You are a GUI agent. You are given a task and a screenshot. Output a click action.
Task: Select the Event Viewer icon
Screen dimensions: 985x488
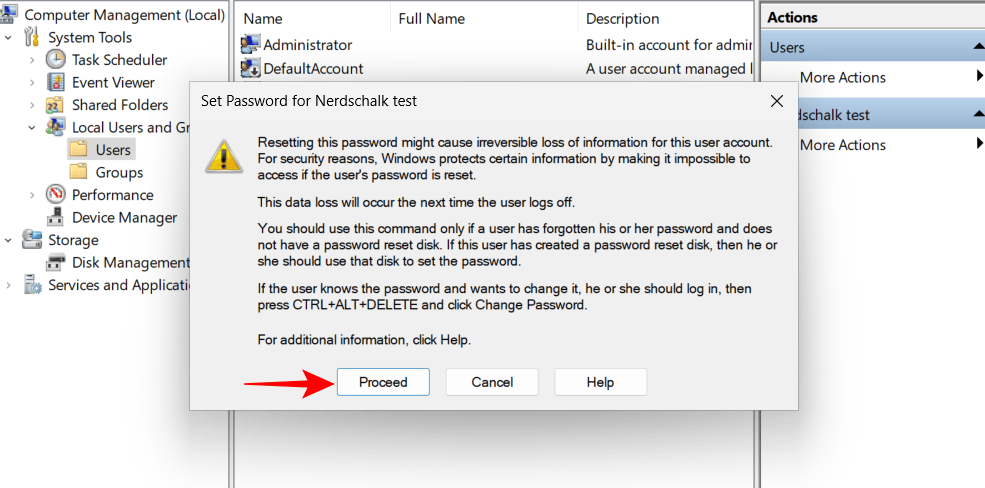pyautogui.click(x=56, y=82)
